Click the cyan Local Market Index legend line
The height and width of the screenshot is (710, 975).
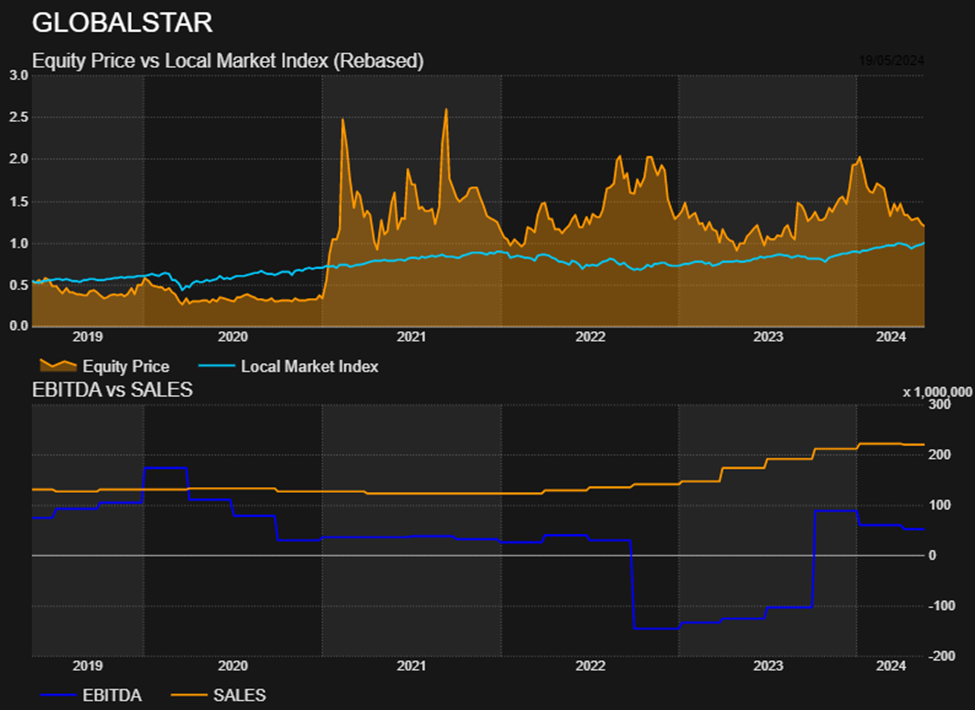[x=216, y=366]
